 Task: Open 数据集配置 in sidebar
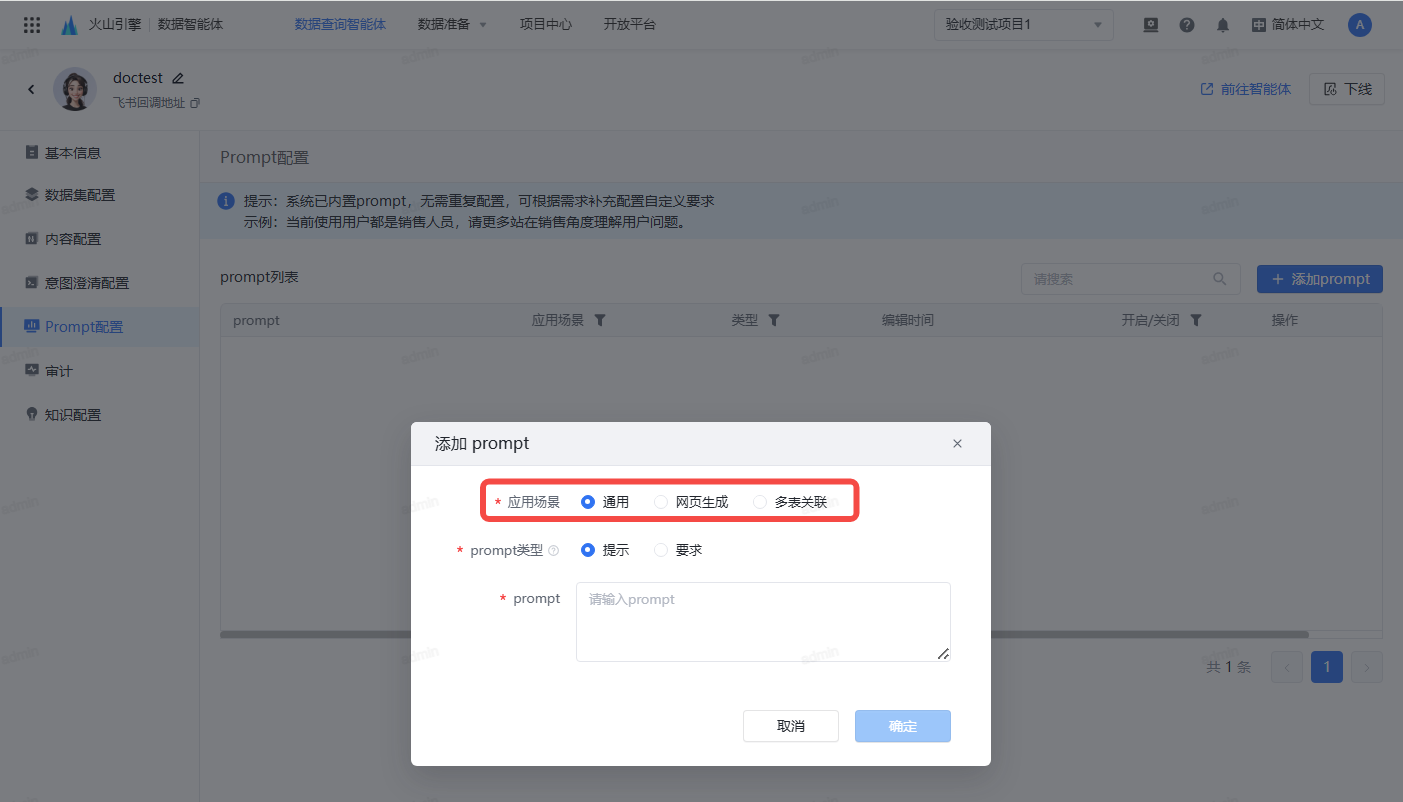[100, 195]
